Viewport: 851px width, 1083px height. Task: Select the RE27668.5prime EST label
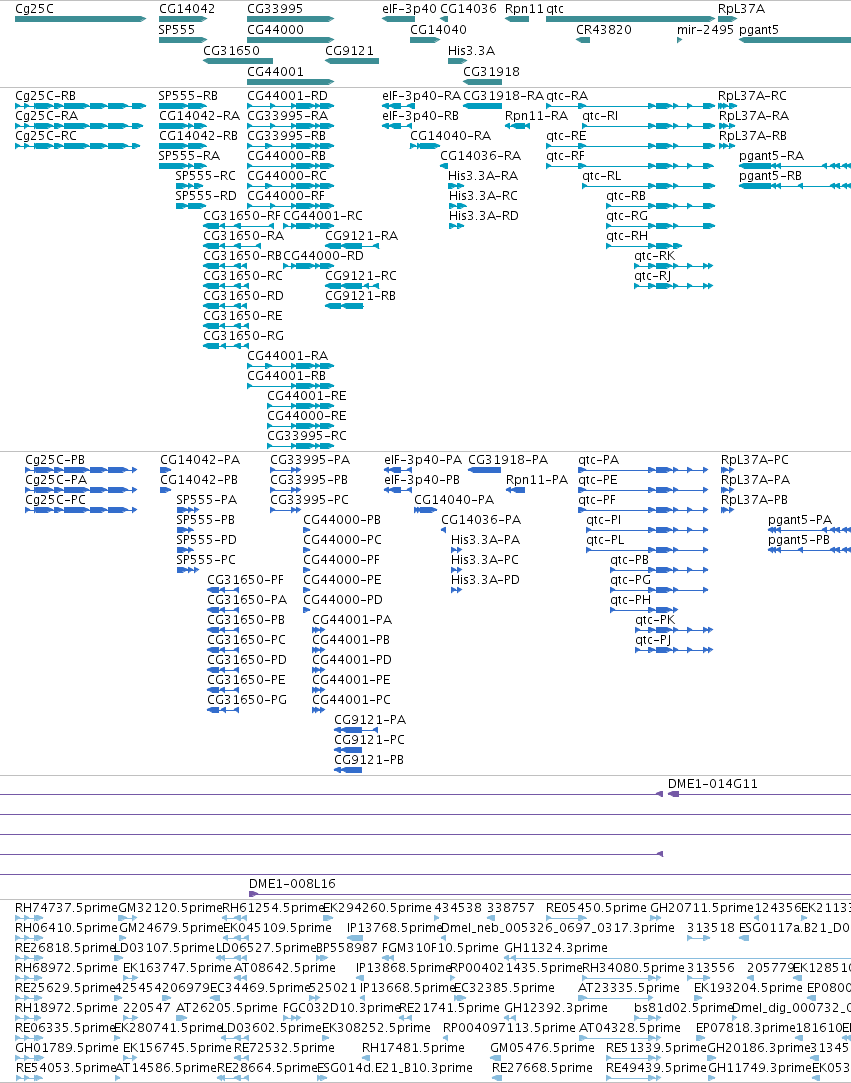(x=542, y=1068)
